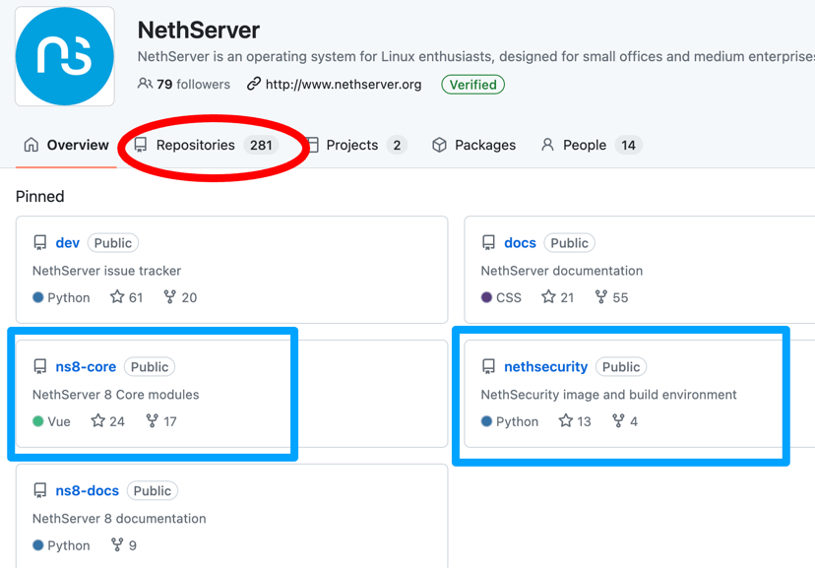
Task: Open the nethsecurity repository link
Action: 546,367
